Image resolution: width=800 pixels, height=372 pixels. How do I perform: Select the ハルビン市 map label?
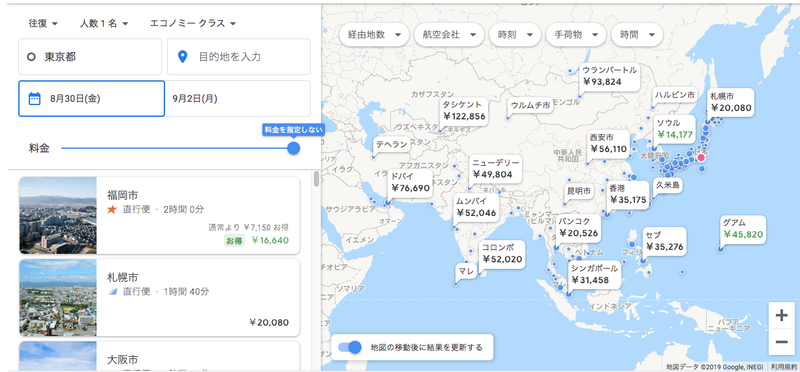point(675,95)
